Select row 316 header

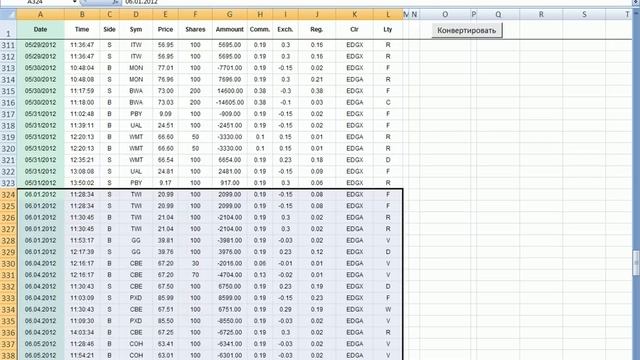[8, 102]
